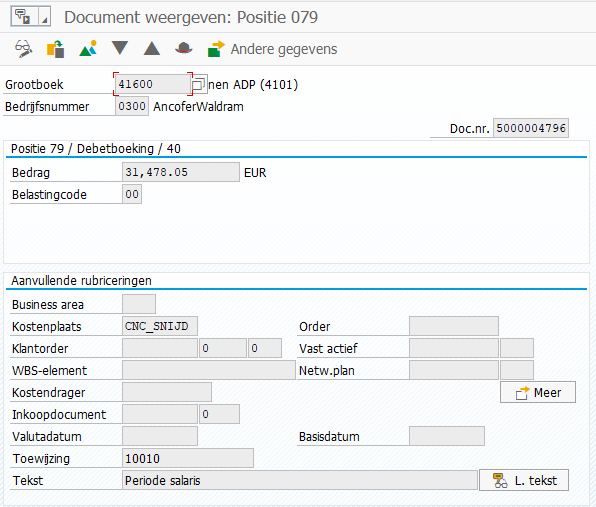Click the Display/Change glasses pencil icon
596x507 pixels.
pyautogui.click(x=24, y=49)
